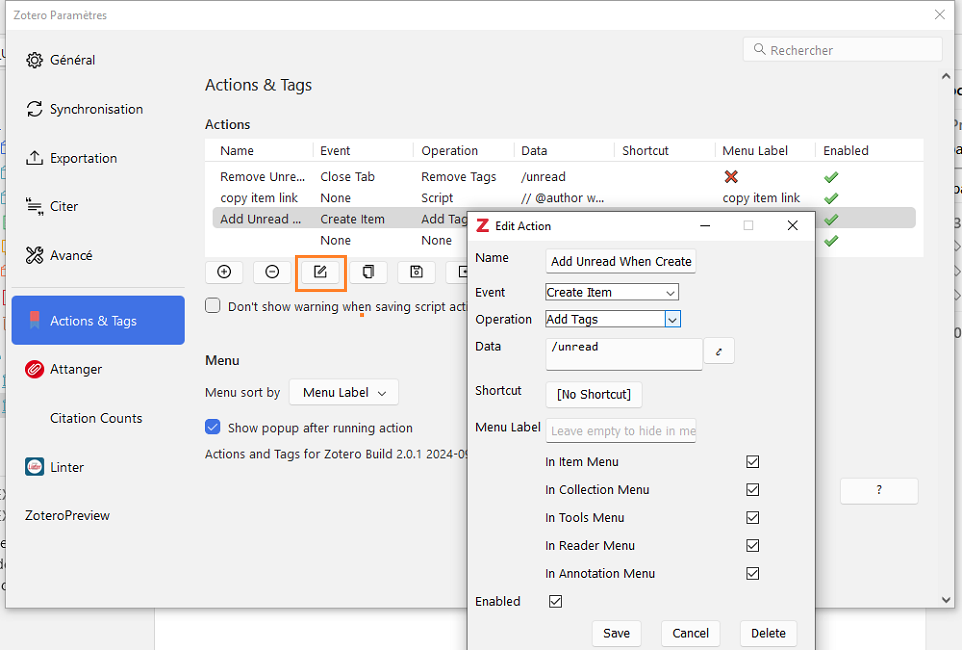The image size is (962, 650).
Task: Click the Zotero Z icon in Edit Action title
Action: pos(483,226)
